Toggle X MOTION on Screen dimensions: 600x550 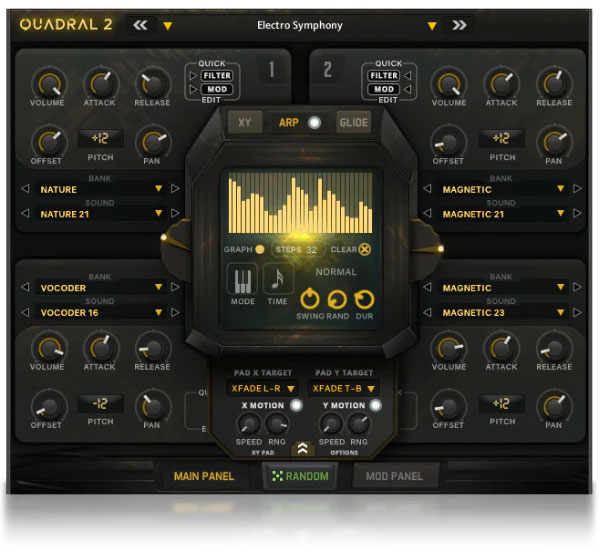296,405
